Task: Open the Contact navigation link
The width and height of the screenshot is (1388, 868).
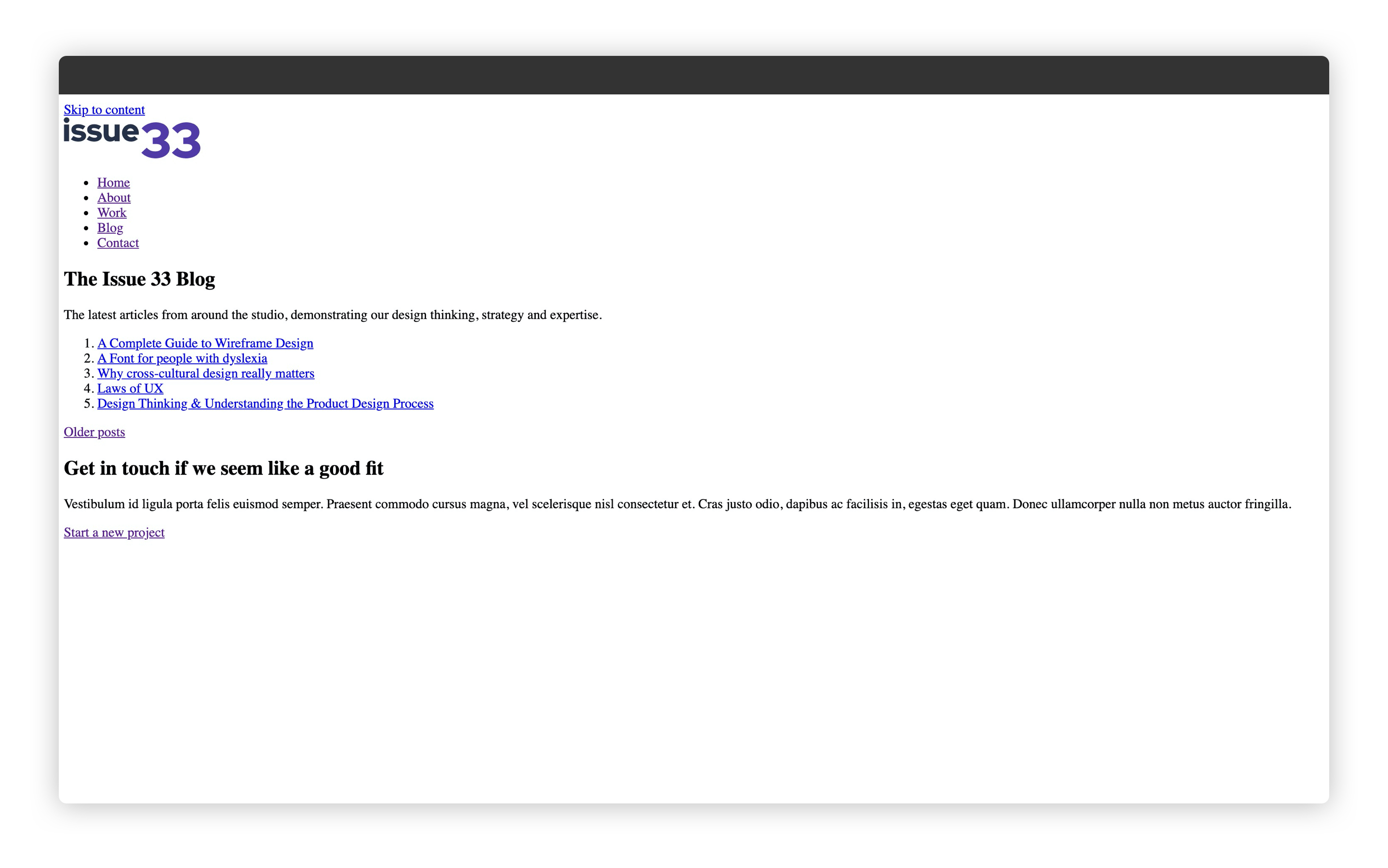Action: pos(118,243)
